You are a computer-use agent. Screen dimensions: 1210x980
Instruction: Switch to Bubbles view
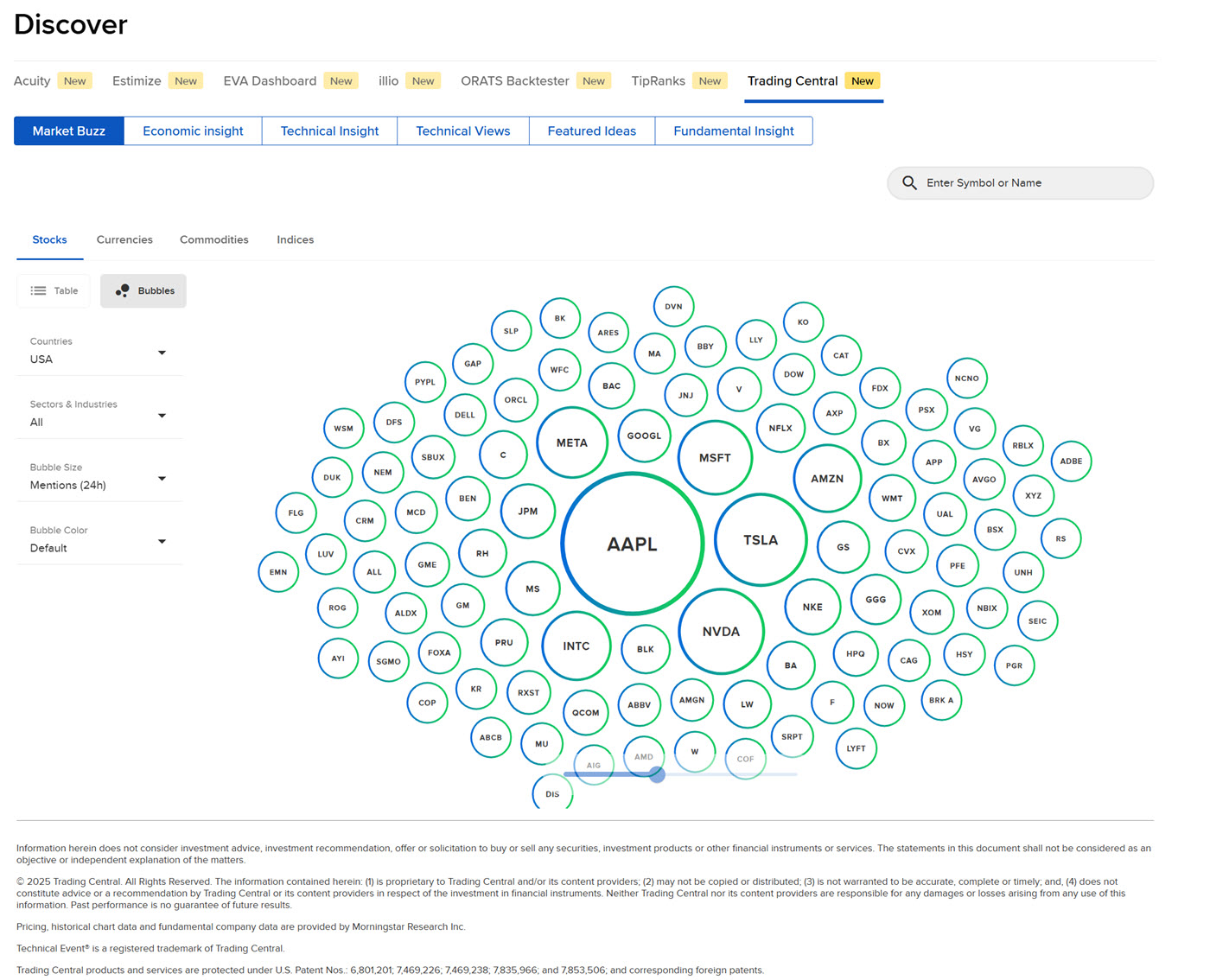tap(143, 291)
